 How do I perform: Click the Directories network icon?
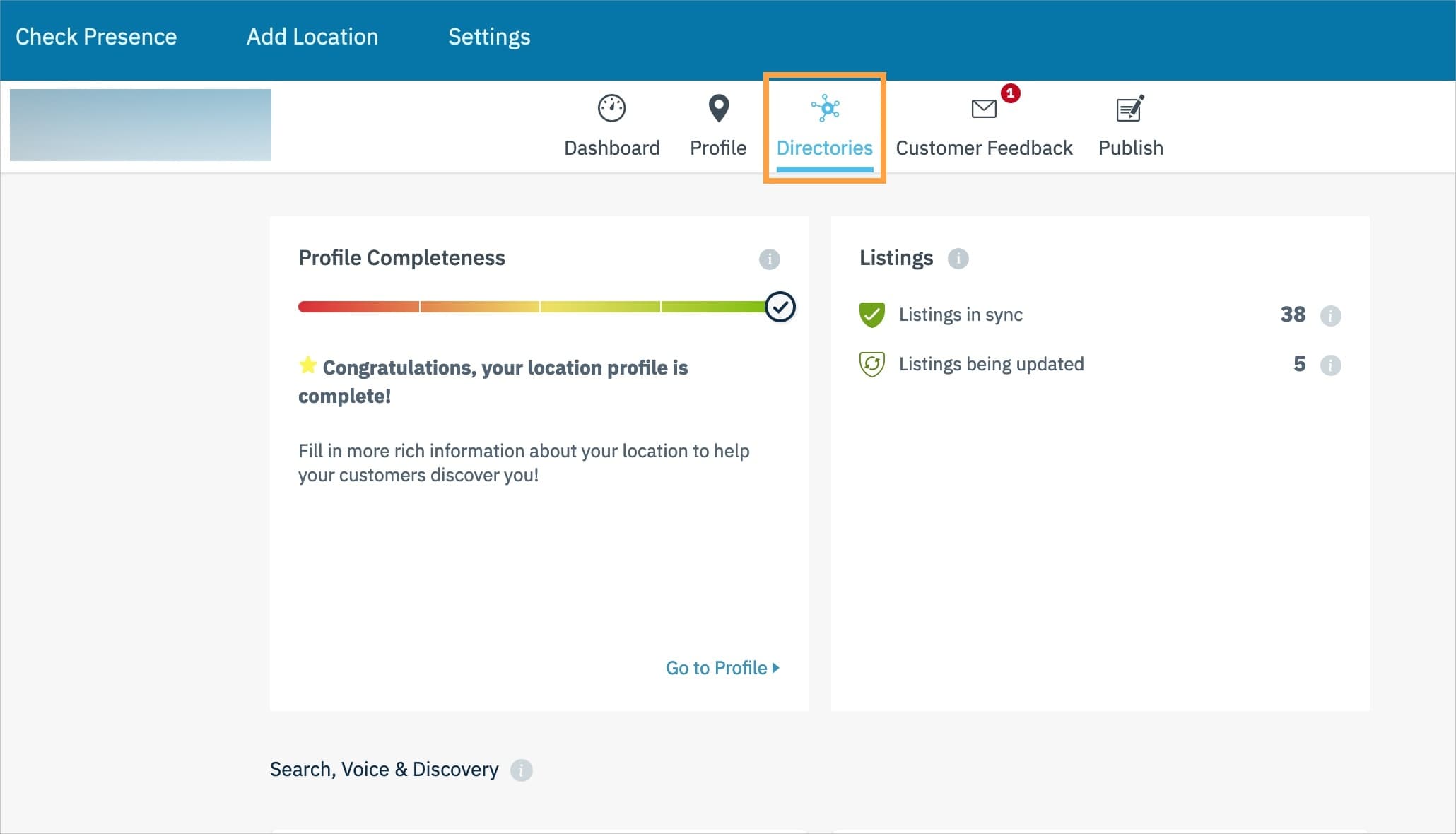pos(825,108)
